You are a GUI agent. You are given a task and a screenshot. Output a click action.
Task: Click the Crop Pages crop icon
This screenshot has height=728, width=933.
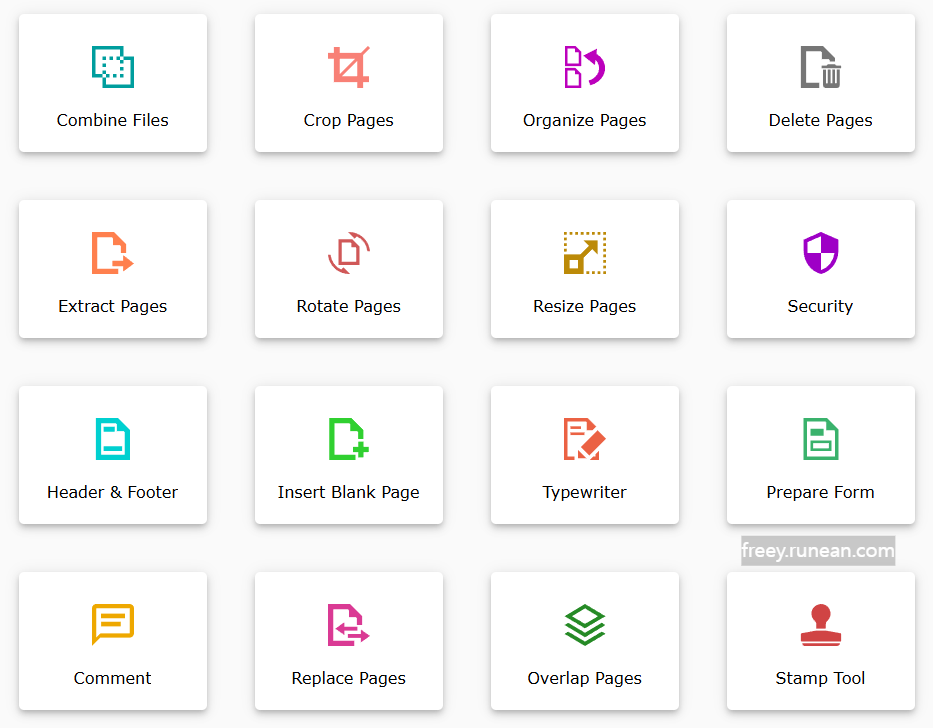click(x=348, y=66)
